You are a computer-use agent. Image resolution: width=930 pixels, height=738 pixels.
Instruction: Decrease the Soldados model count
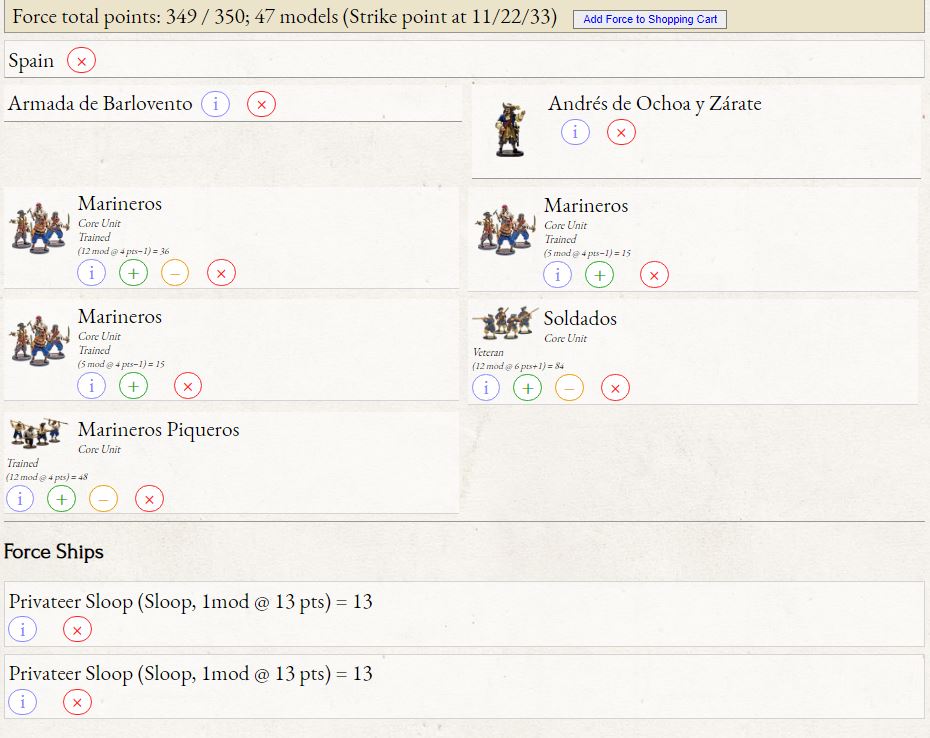point(569,388)
